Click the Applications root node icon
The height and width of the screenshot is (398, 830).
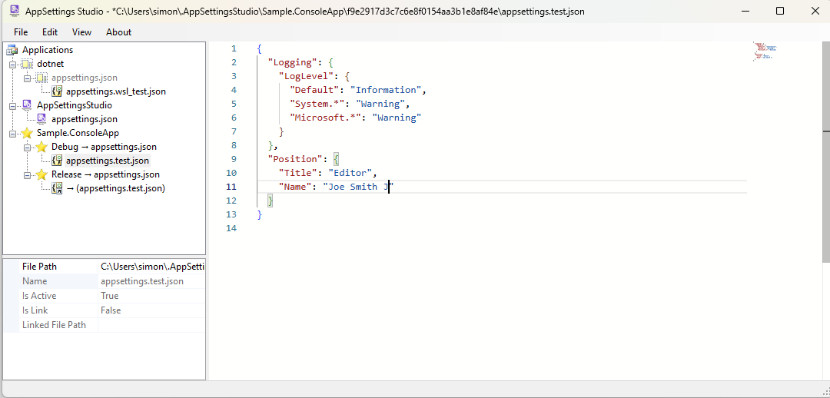tap(13, 50)
